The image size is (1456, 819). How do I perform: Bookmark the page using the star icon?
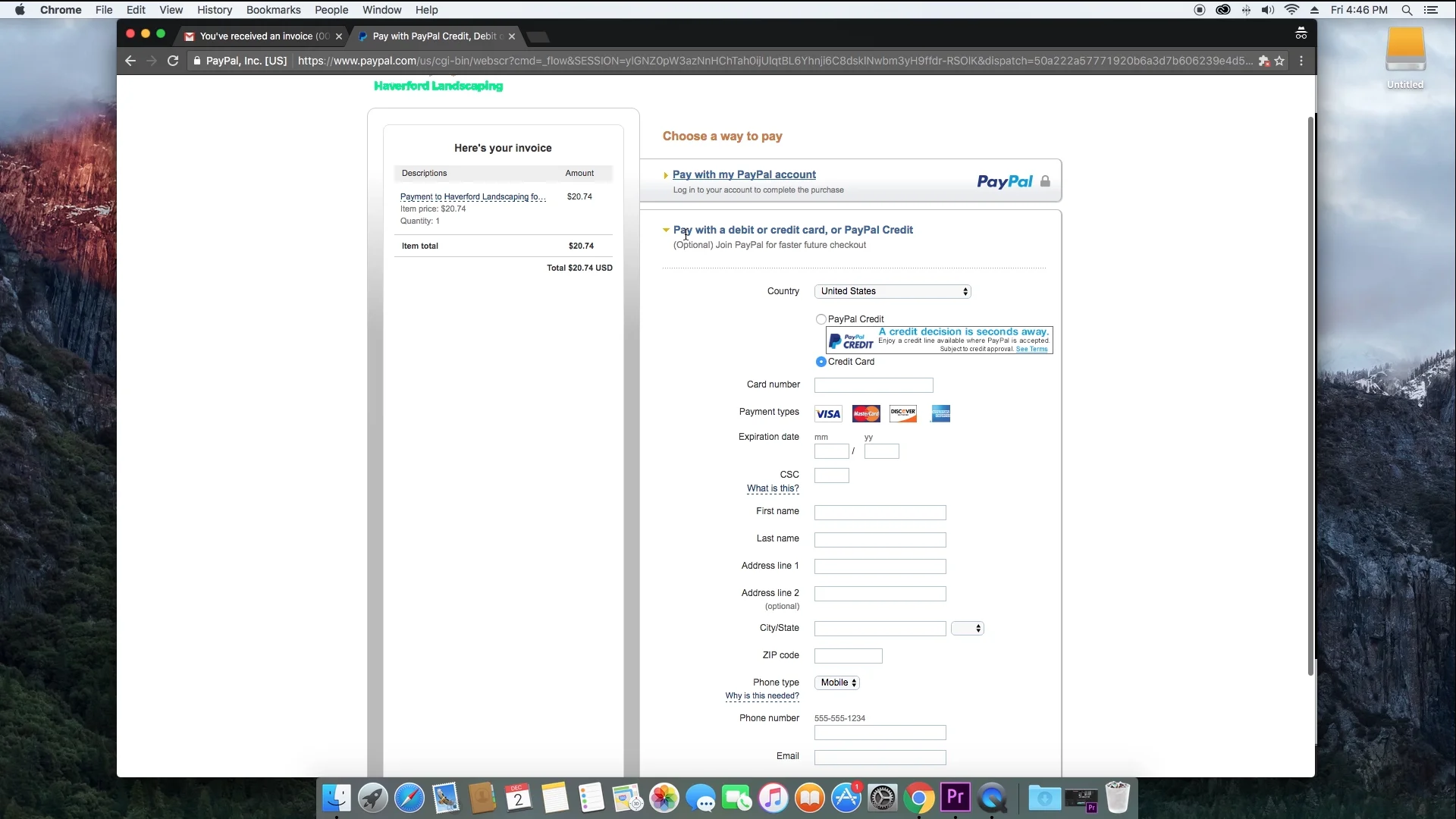[x=1281, y=61]
